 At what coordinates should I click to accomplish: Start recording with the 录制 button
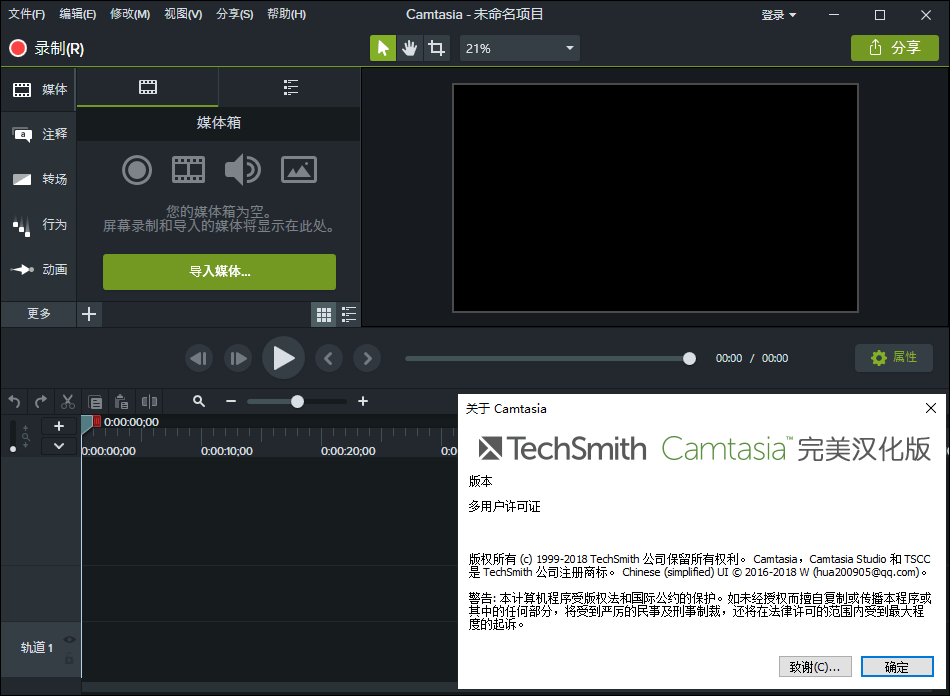(47, 48)
